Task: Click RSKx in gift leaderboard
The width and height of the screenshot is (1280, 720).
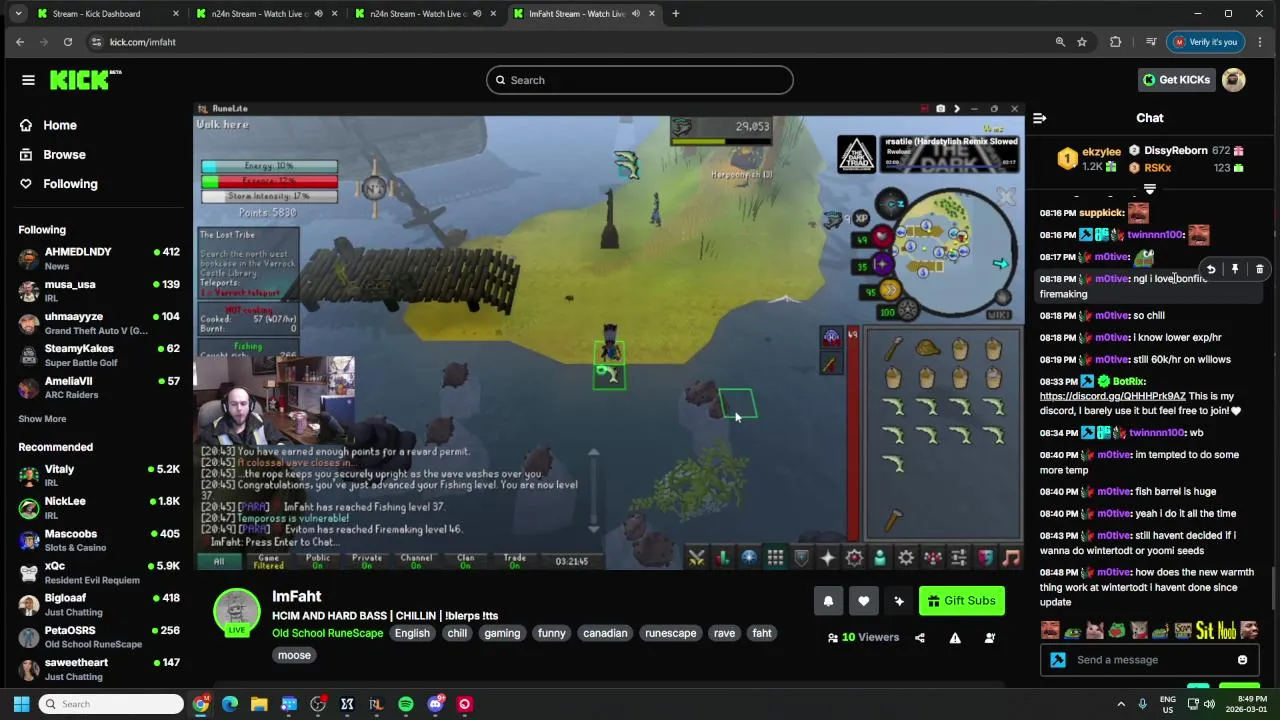Action: [x=1157, y=168]
